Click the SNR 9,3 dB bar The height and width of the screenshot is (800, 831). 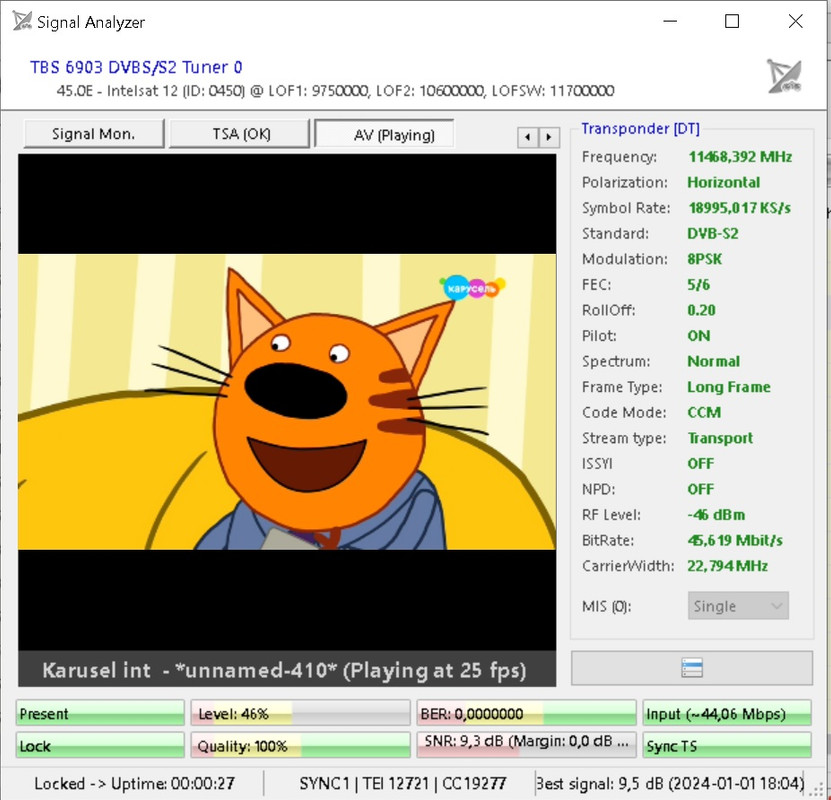tap(526, 745)
